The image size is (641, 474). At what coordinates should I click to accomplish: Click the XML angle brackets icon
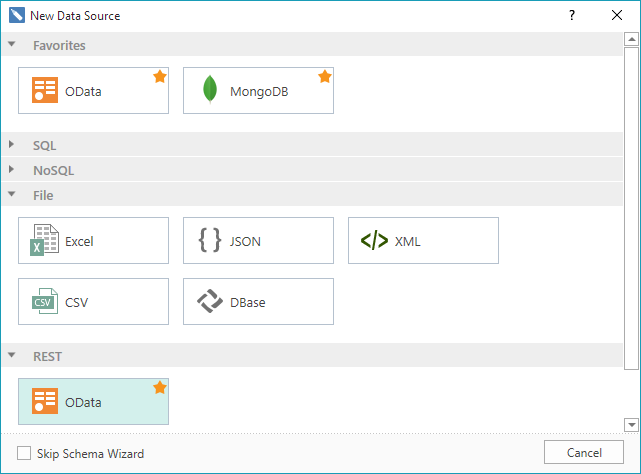tap(374, 240)
